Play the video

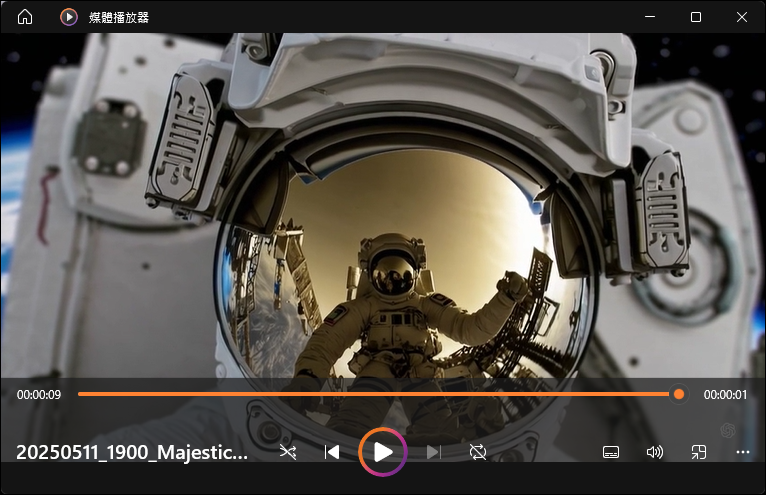pos(383,452)
